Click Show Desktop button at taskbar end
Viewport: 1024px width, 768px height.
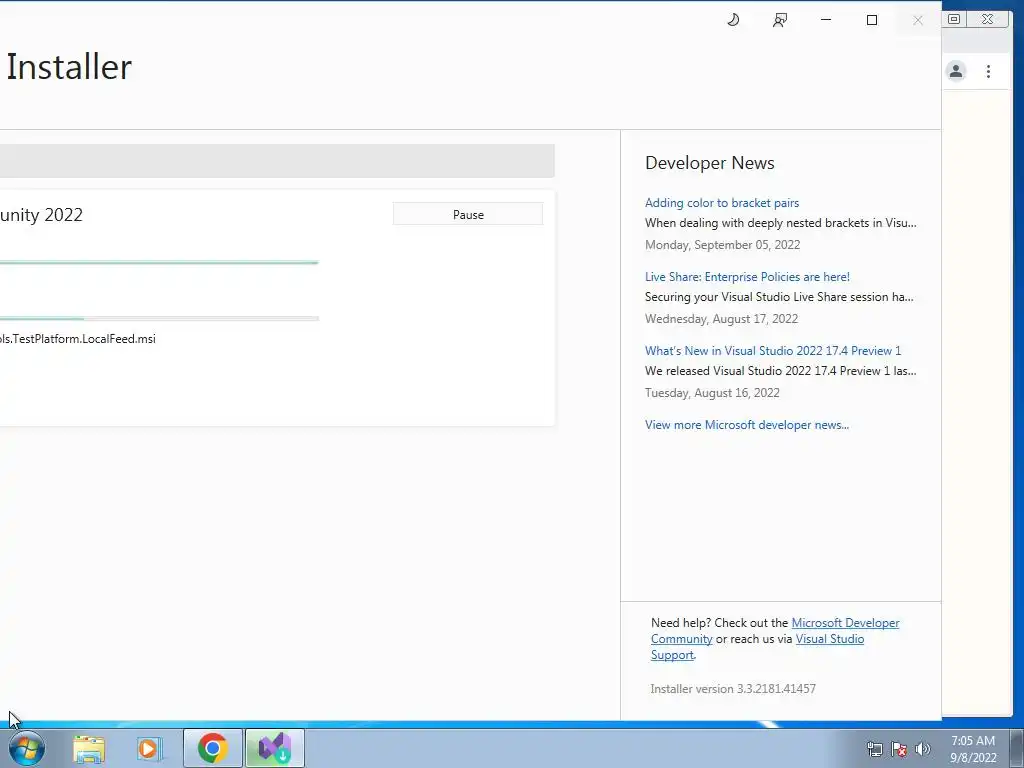1017,748
